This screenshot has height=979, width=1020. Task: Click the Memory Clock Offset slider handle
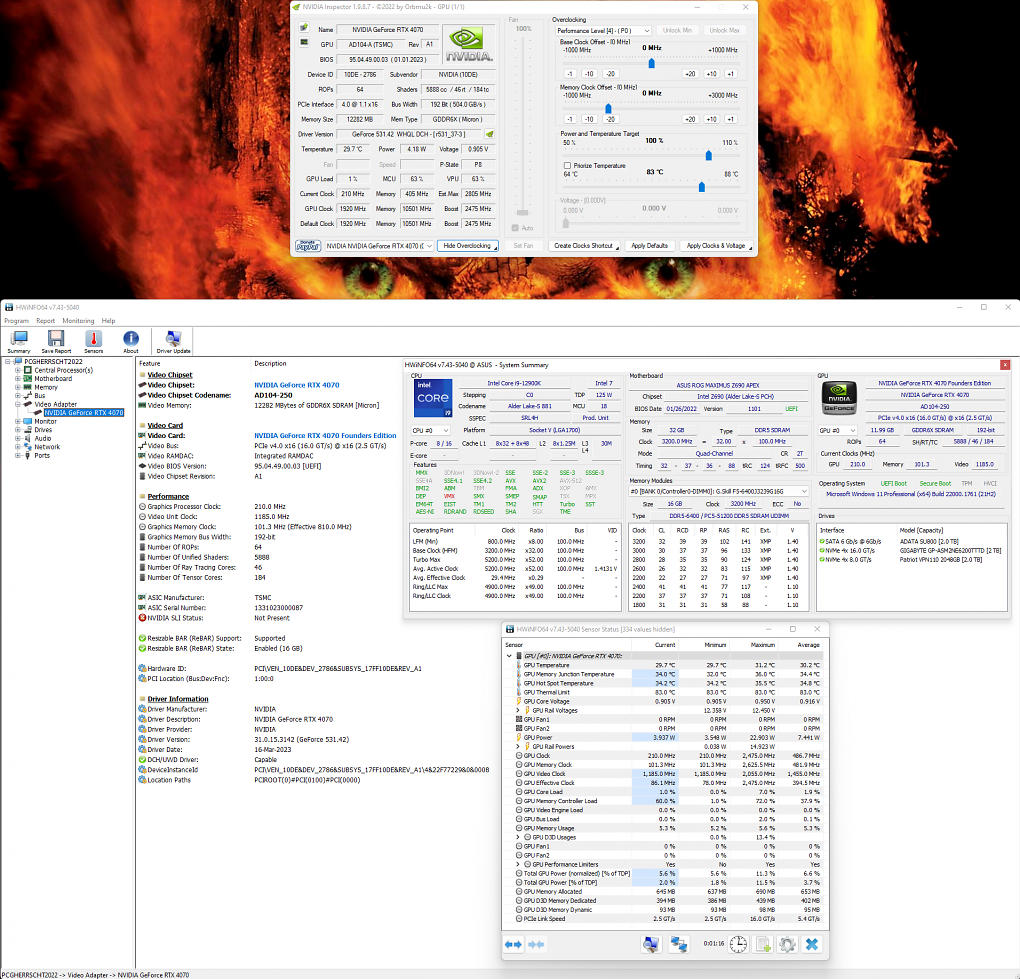click(x=608, y=109)
